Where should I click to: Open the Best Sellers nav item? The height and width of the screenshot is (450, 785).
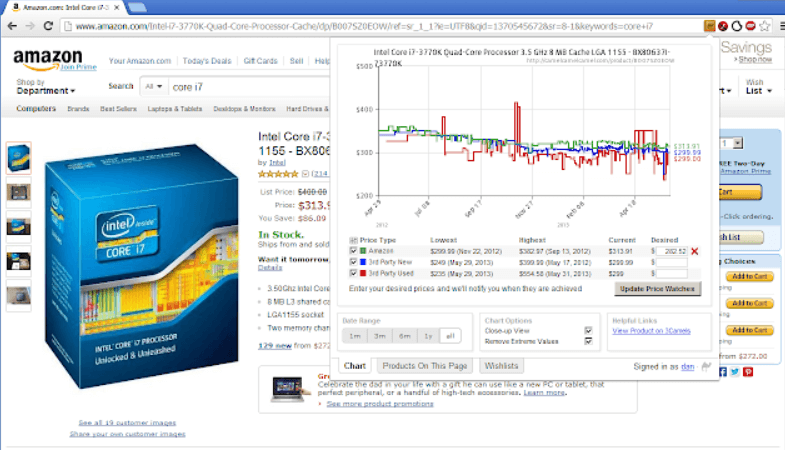click(118, 109)
